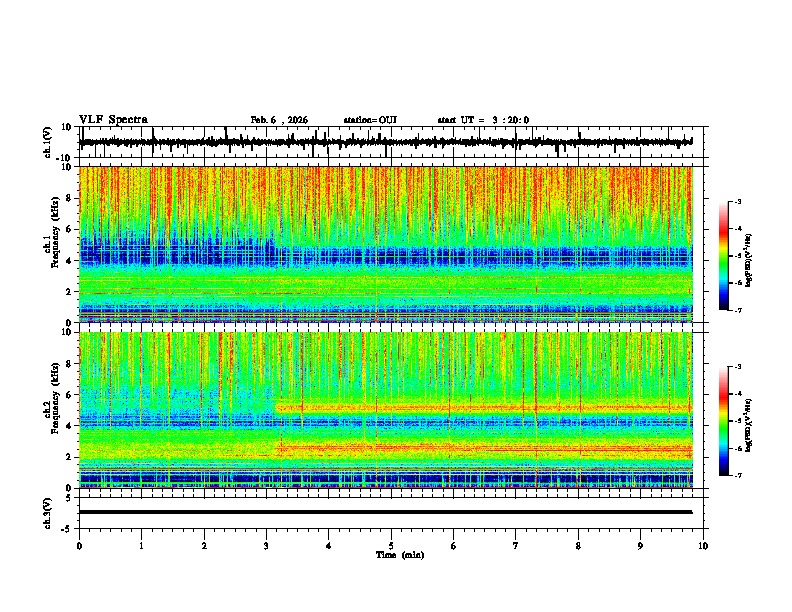
Task: Click the "station=OUI" header label
Action: point(370,120)
